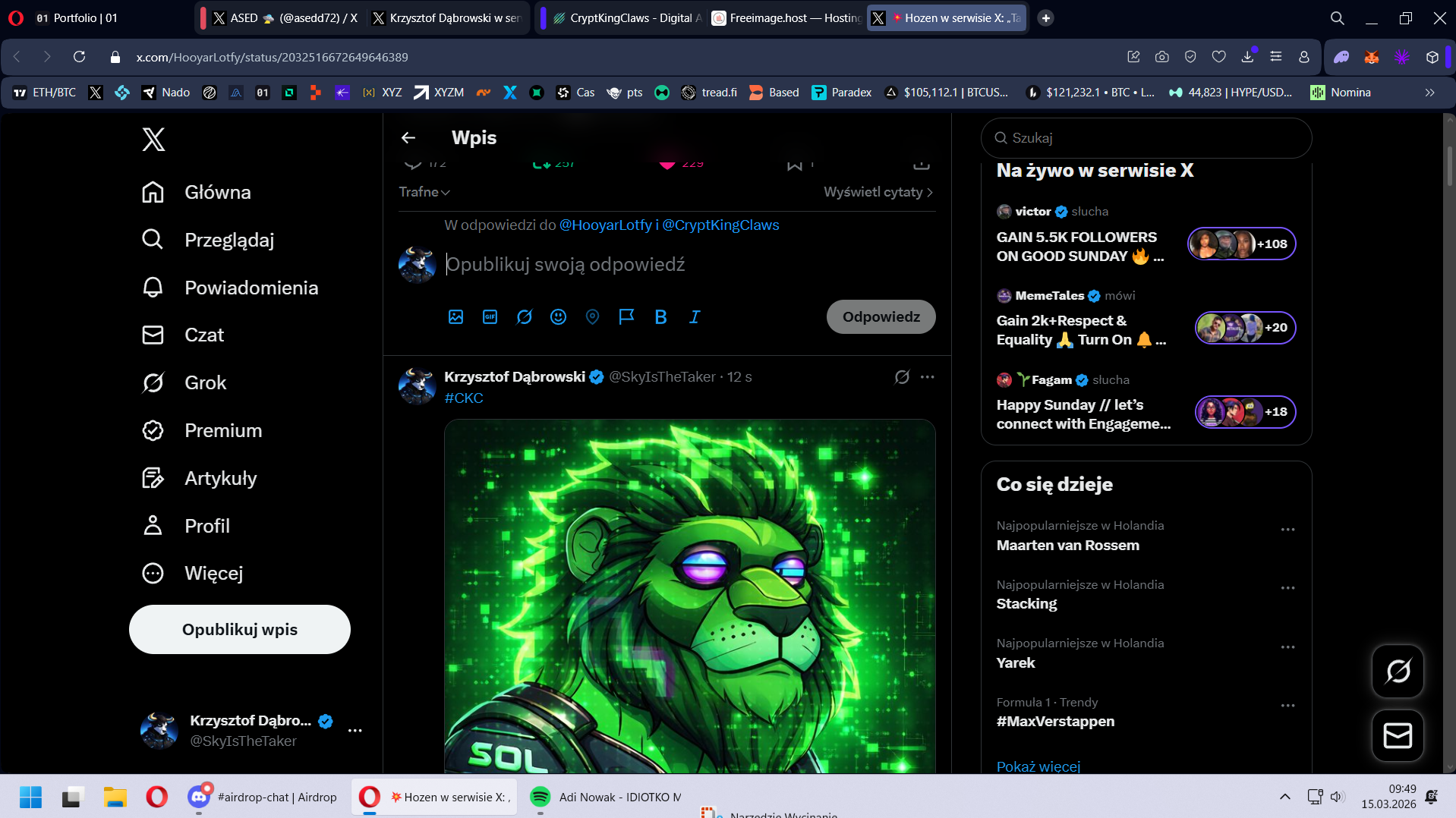Open the green lion image in the post
Screen dimensions: 1456x818
(689, 596)
